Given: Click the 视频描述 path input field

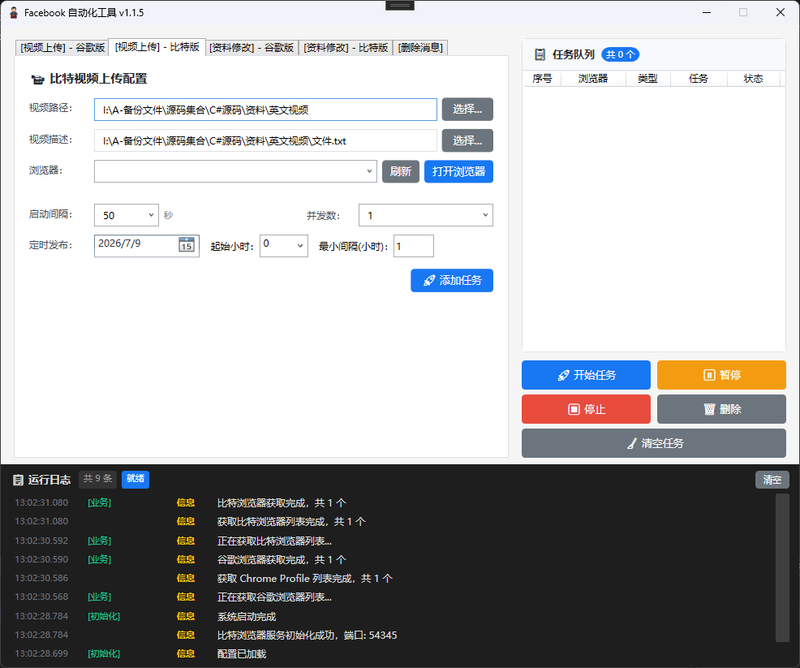Looking at the screenshot, I should 265,141.
